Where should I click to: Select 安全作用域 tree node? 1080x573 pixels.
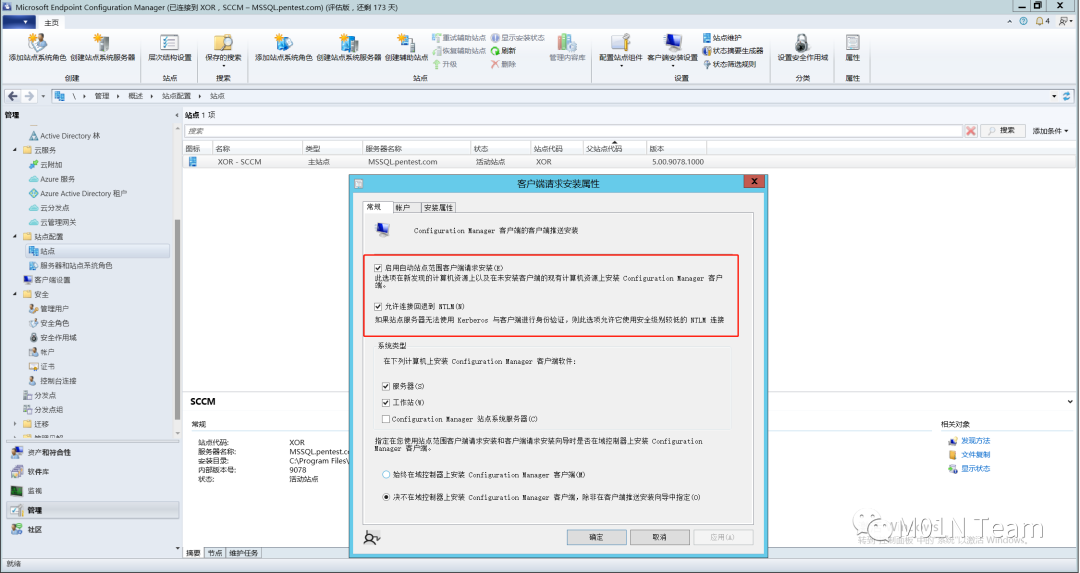click(x=52, y=337)
